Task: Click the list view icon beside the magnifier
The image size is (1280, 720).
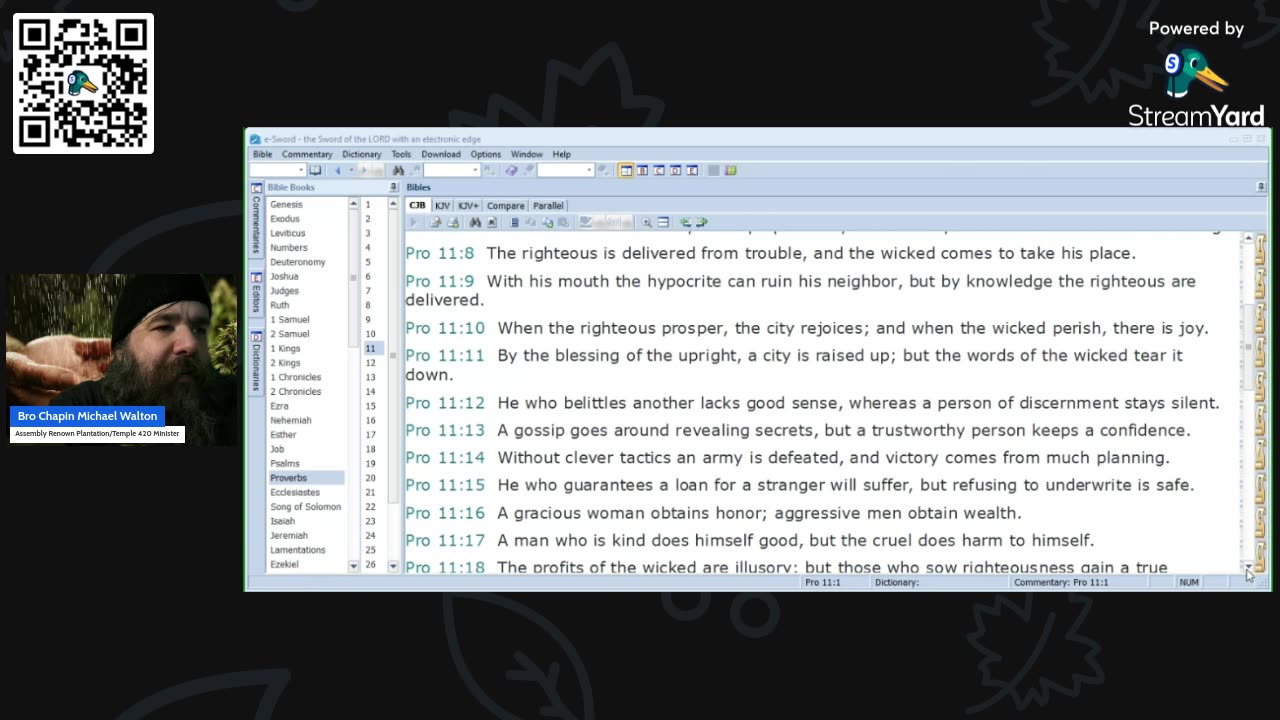Action: click(663, 222)
